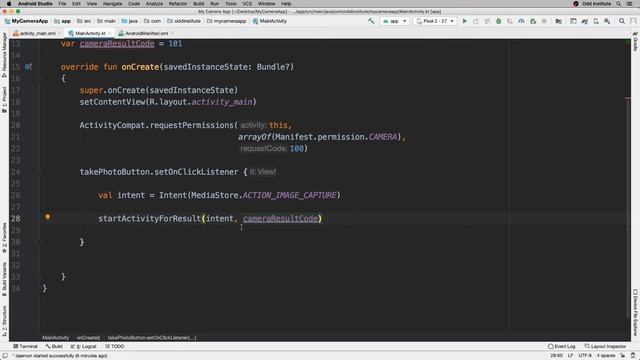The image size is (640, 360).
Task: Click the override gutter icon on line 15
Action: tap(28, 67)
